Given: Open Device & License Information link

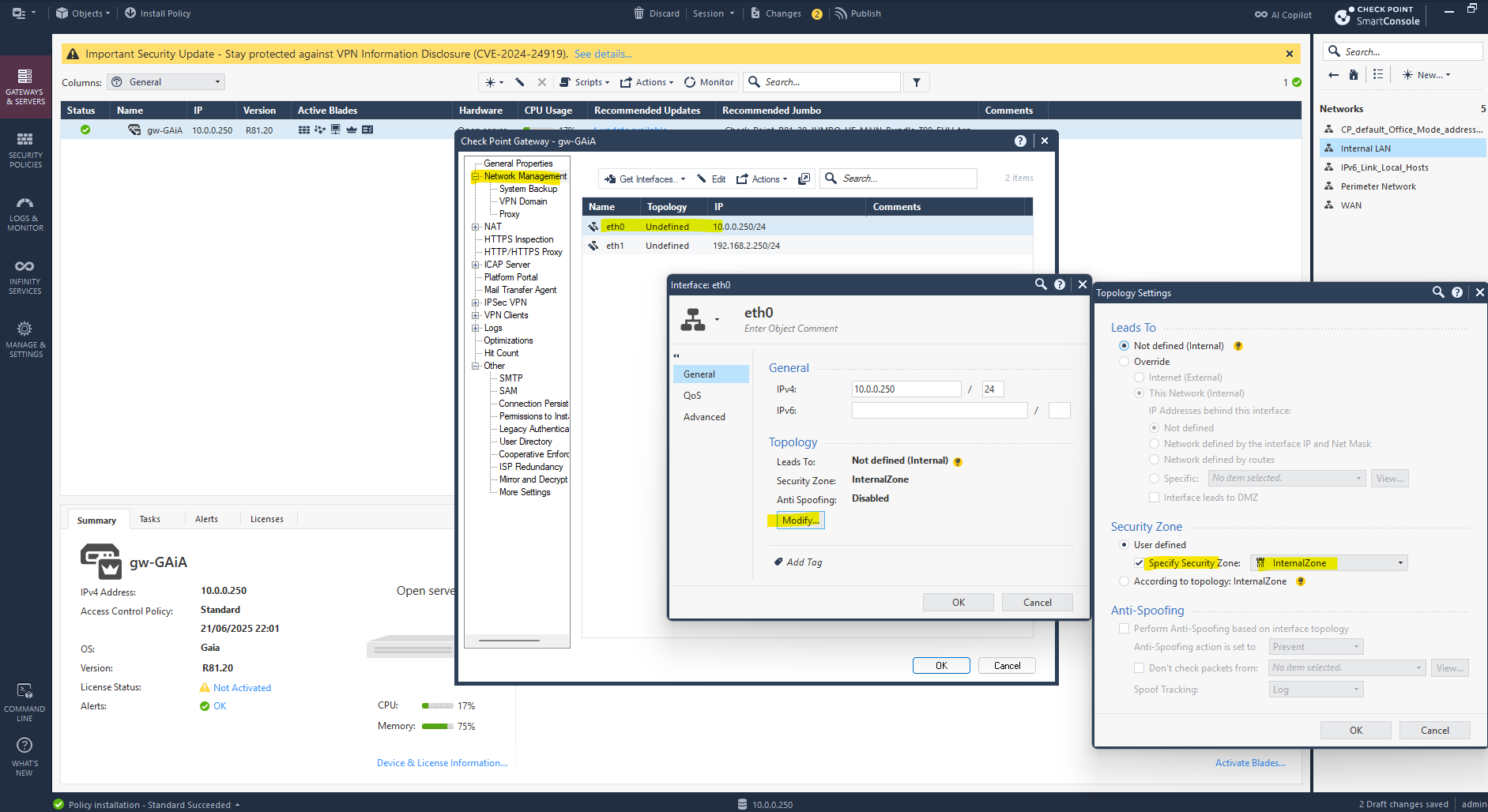Looking at the screenshot, I should click(x=442, y=763).
